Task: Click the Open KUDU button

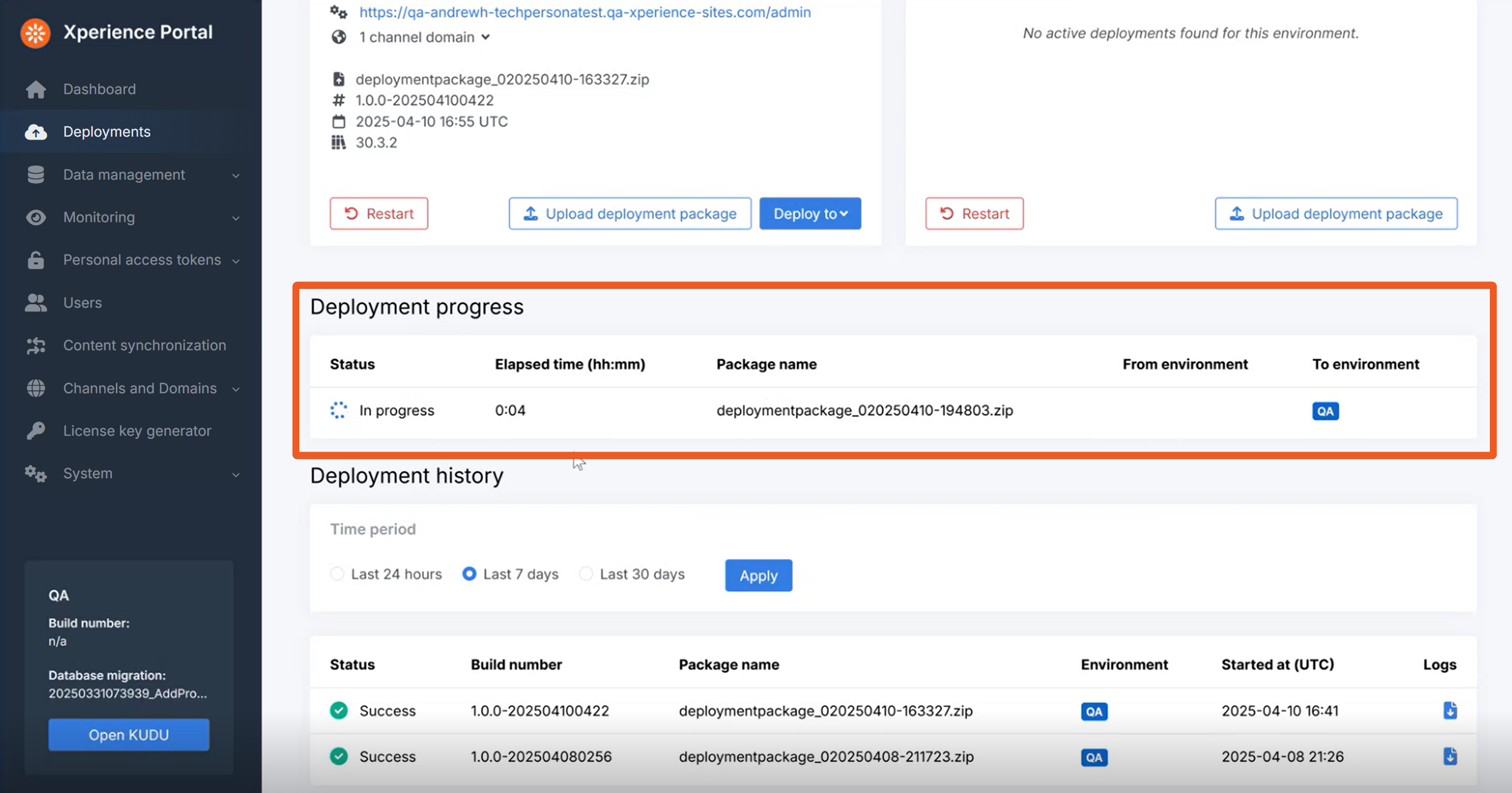Action: [x=129, y=735]
